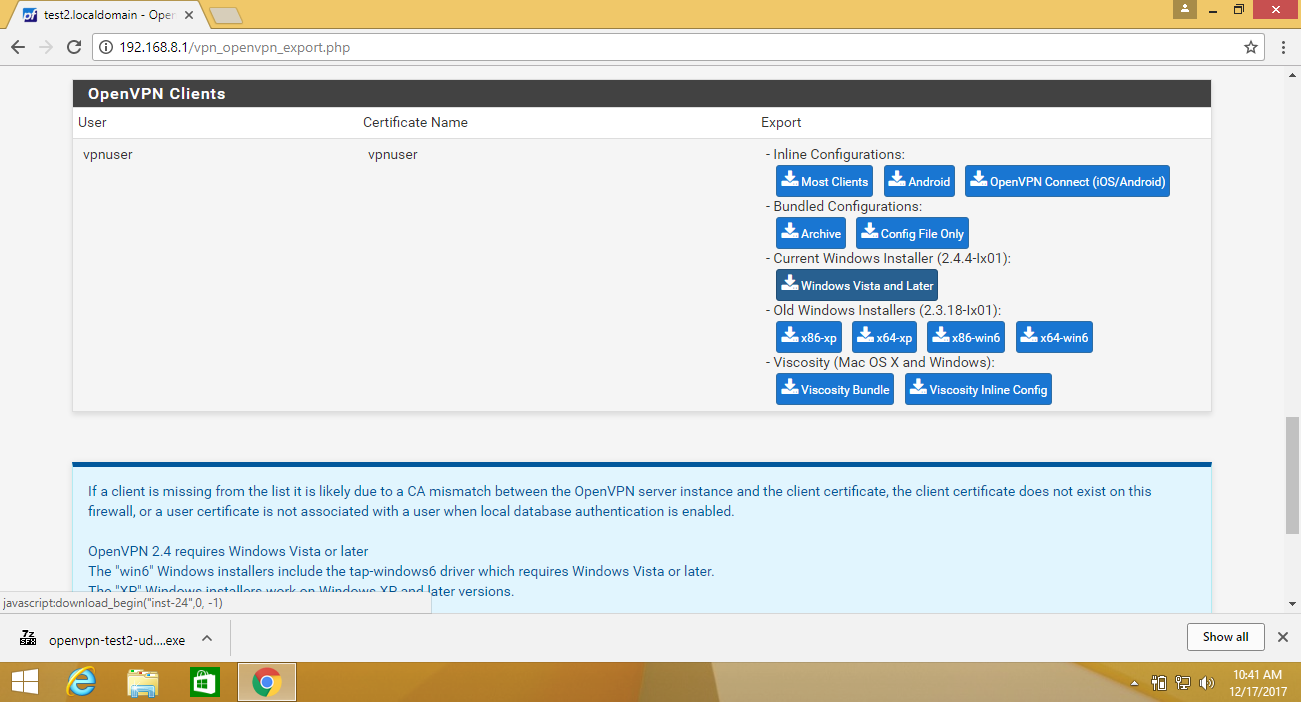Download Config File Only bundle
This screenshot has width=1301, height=702.
[912, 233]
